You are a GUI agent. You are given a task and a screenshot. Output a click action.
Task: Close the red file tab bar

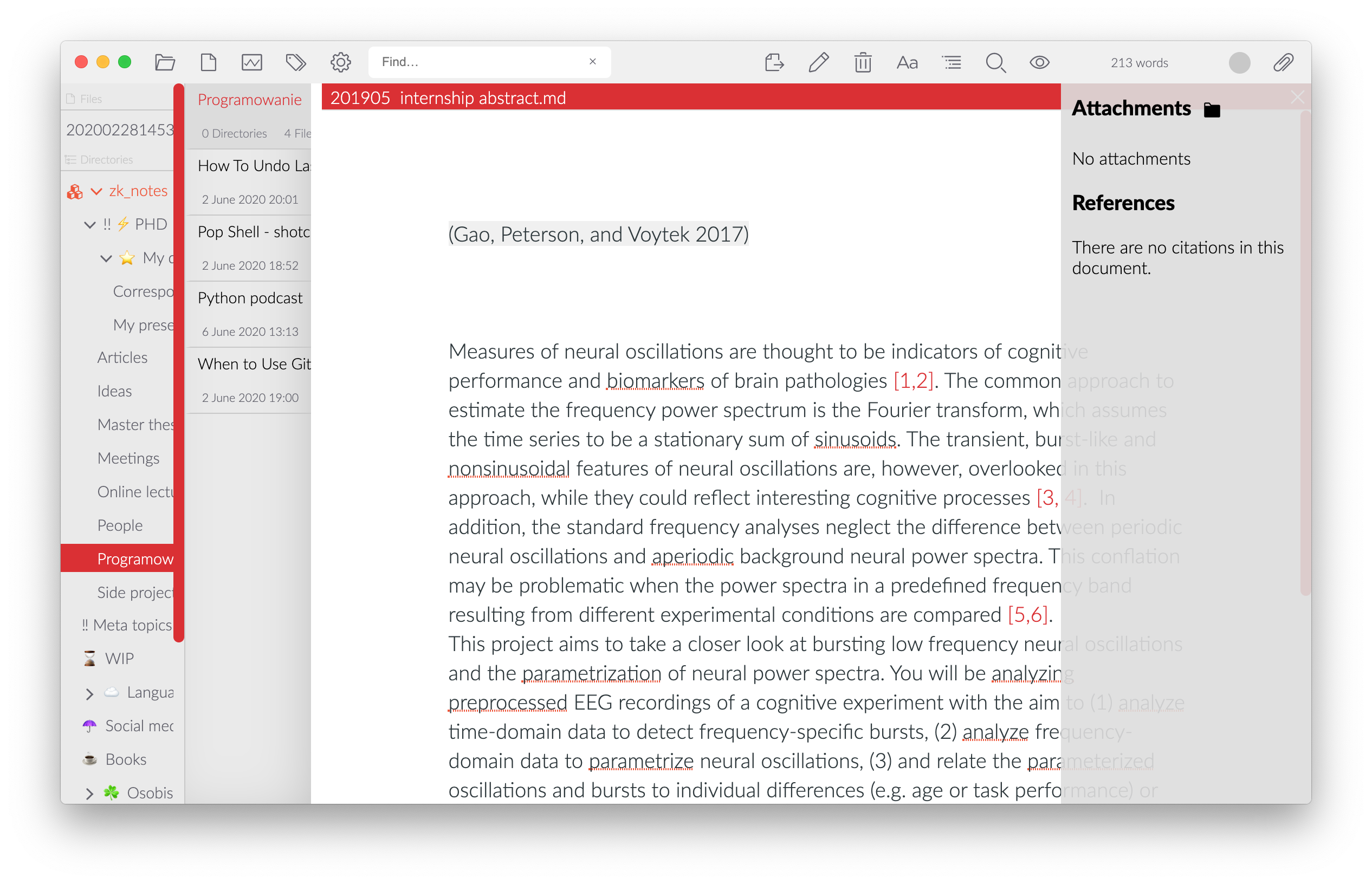[x=1297, y=97]
